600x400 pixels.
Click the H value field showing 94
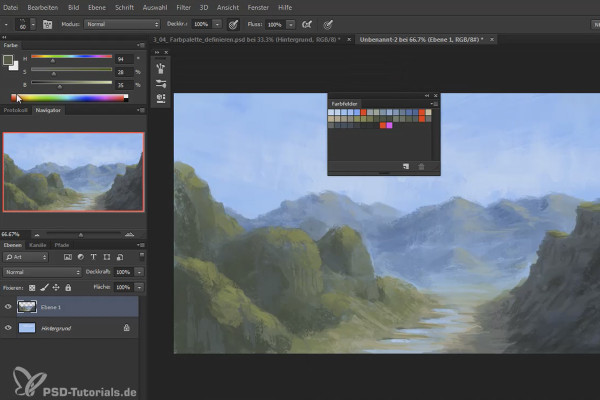click(x=124, y=59)
